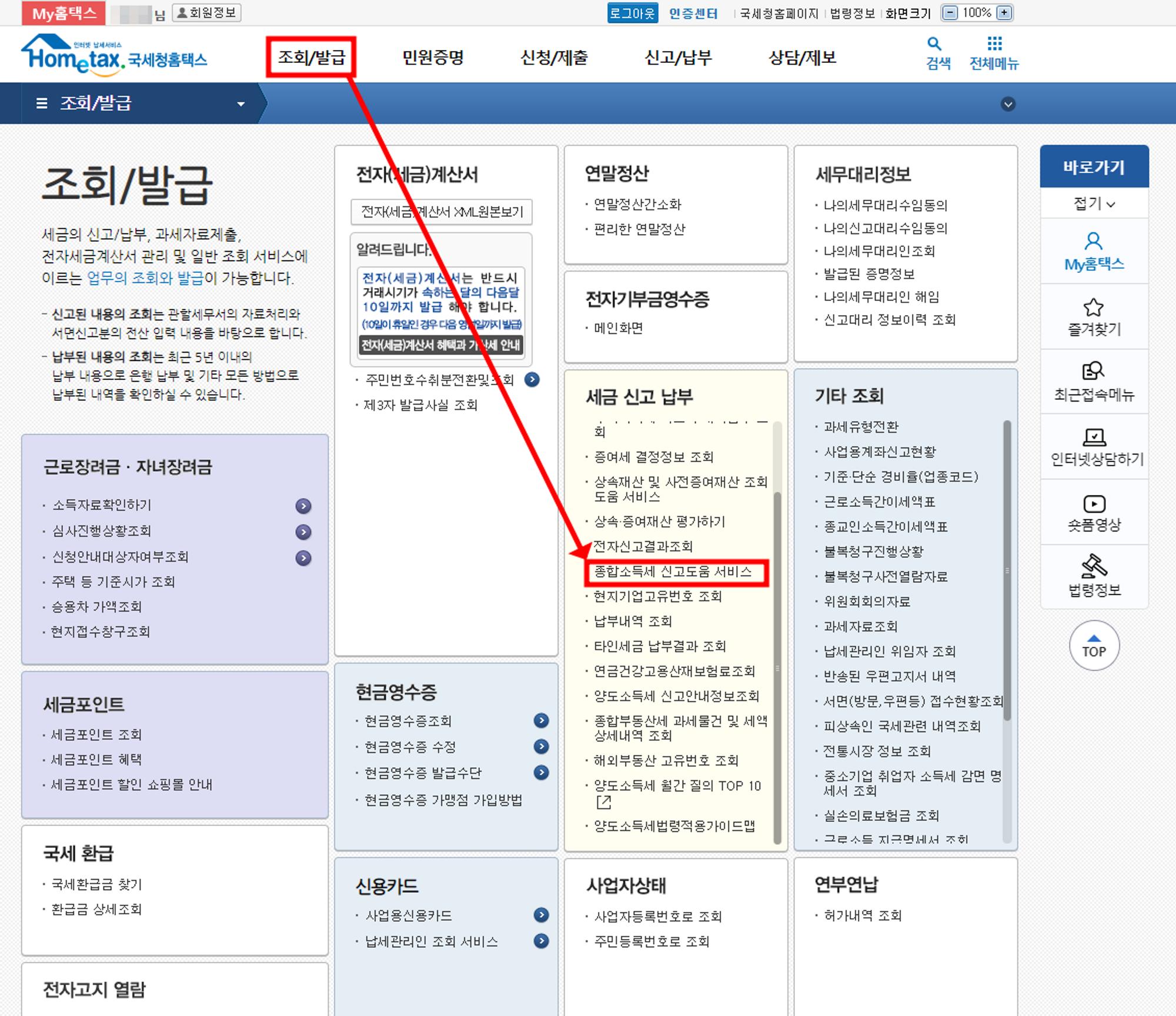Click arrow icon beside 소득자료확인하기

[x=303, y=506]
